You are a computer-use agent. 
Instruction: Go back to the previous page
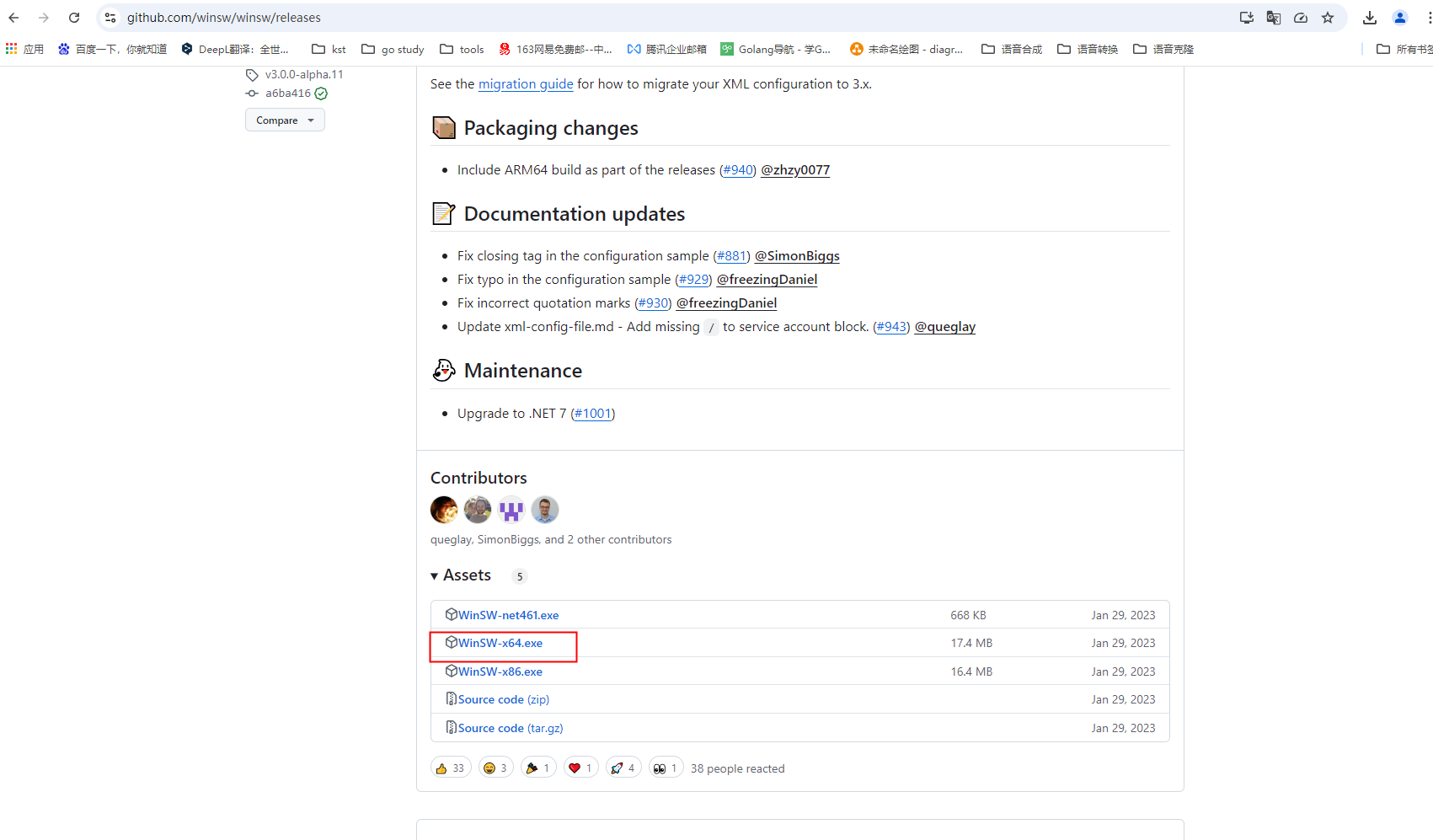pos(13,18)
